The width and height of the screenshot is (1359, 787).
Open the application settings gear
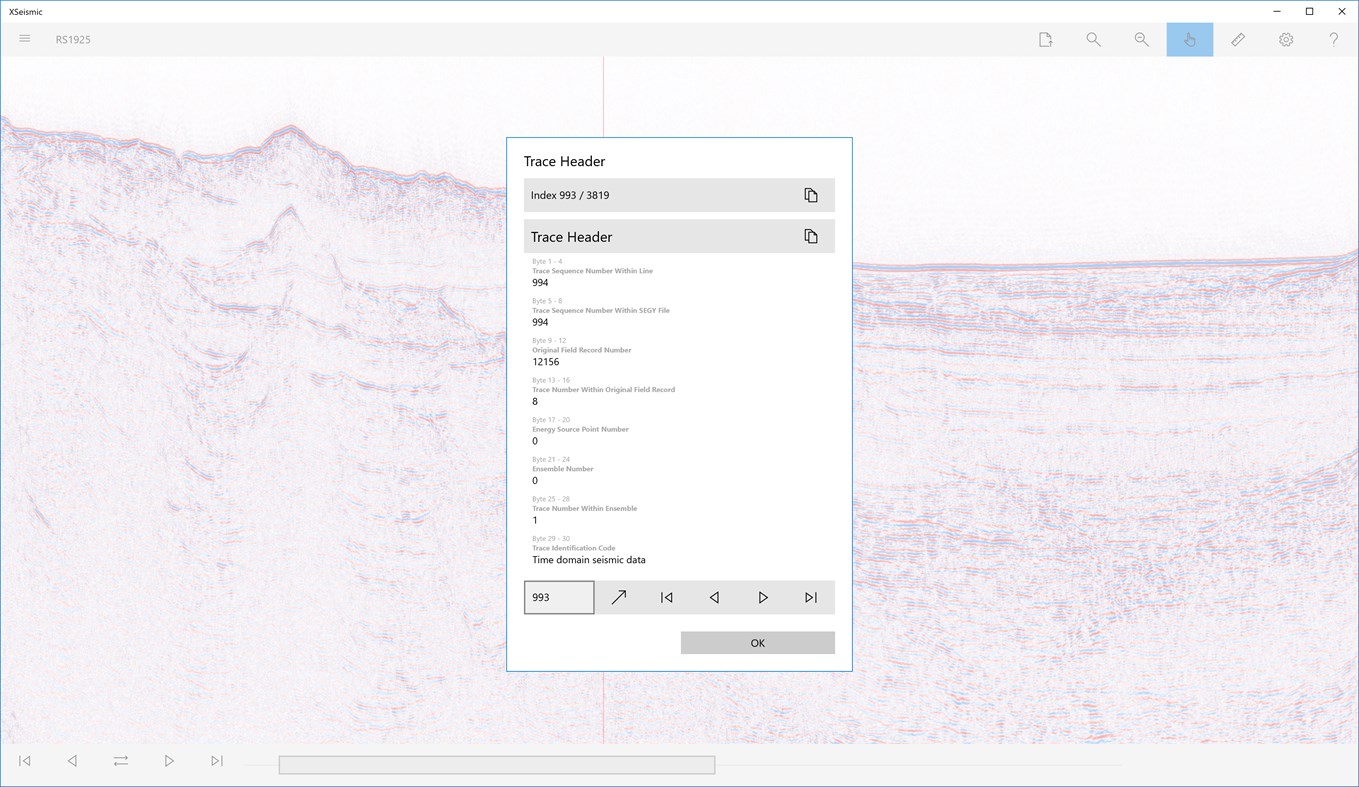coord(1285,39)
